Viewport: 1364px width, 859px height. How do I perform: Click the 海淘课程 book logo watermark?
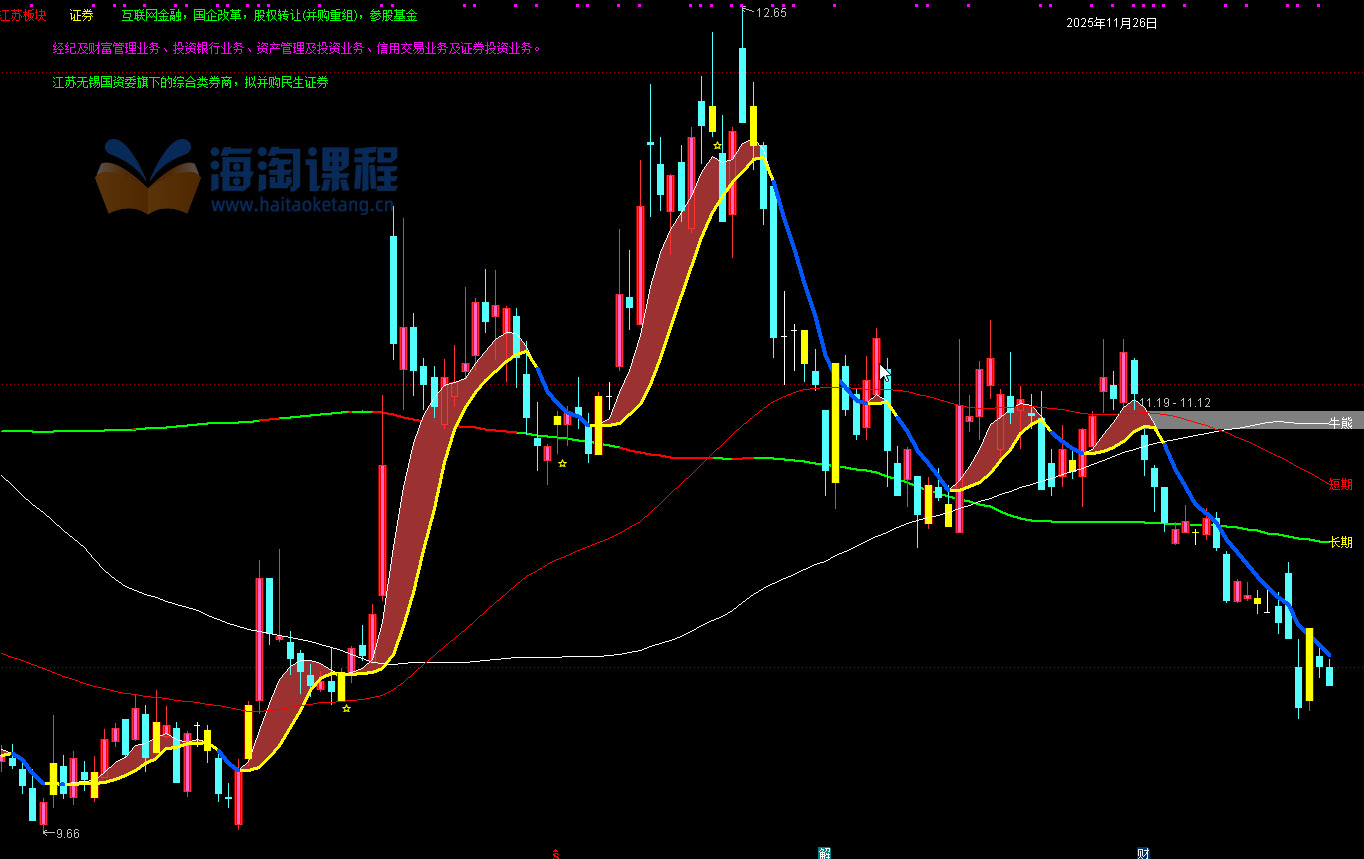coord(147,177)
